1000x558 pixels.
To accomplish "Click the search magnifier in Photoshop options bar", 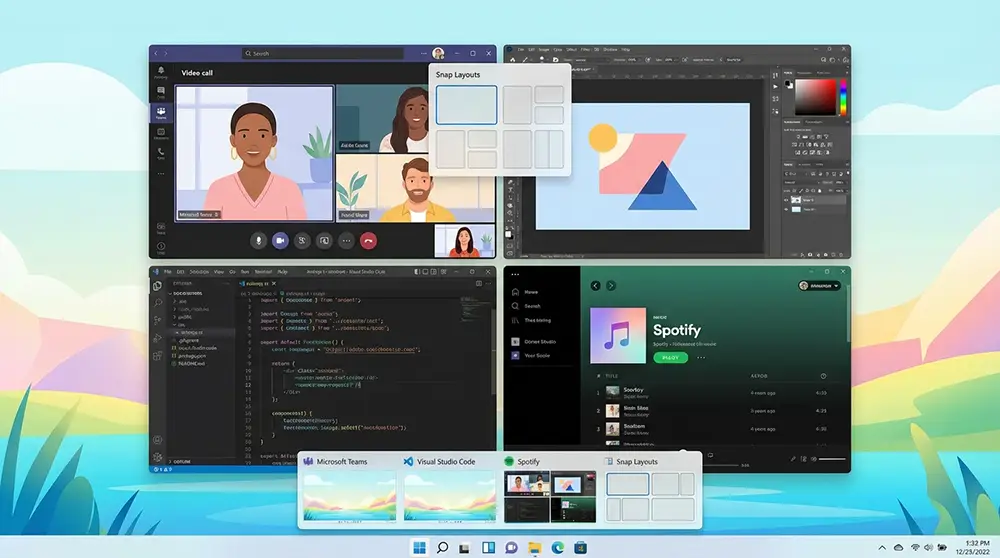I will coord(823,60).
